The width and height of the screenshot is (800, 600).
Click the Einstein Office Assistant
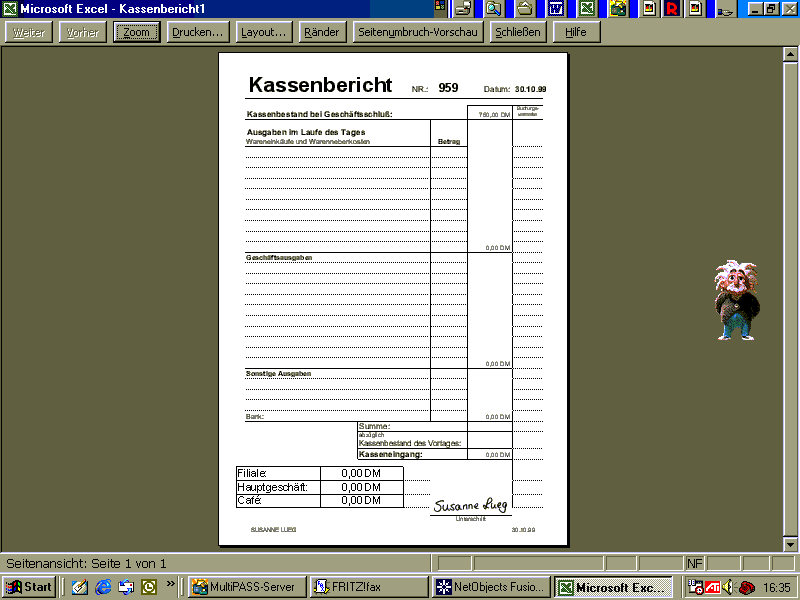(x=737, y=299)
